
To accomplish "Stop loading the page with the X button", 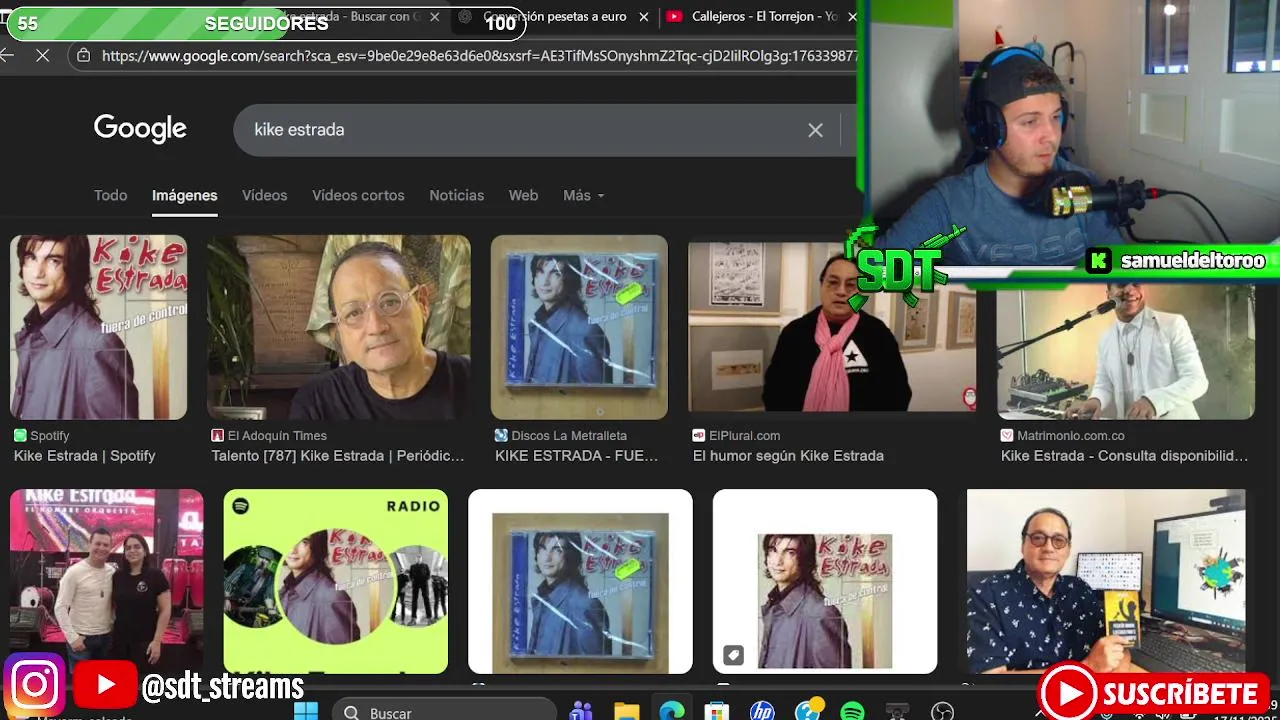I will point(43,56).
